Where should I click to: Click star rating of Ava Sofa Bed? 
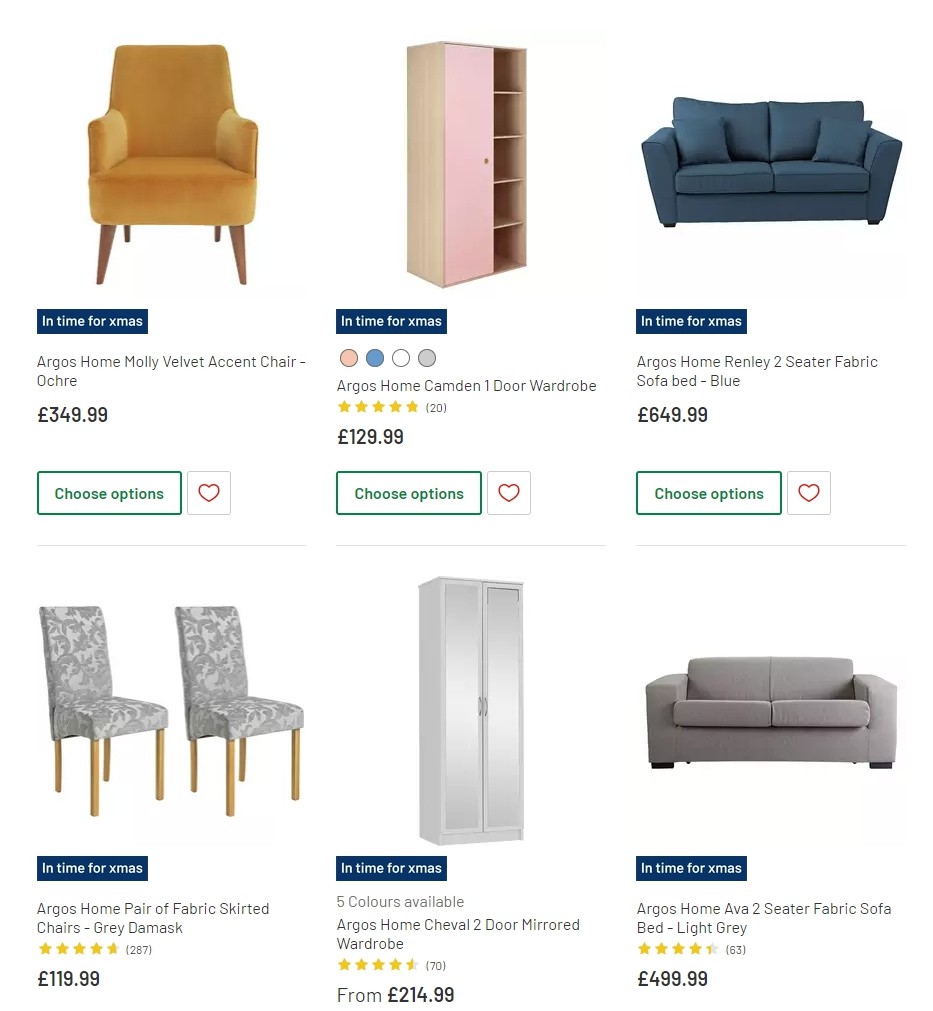(x=679, y=950)
